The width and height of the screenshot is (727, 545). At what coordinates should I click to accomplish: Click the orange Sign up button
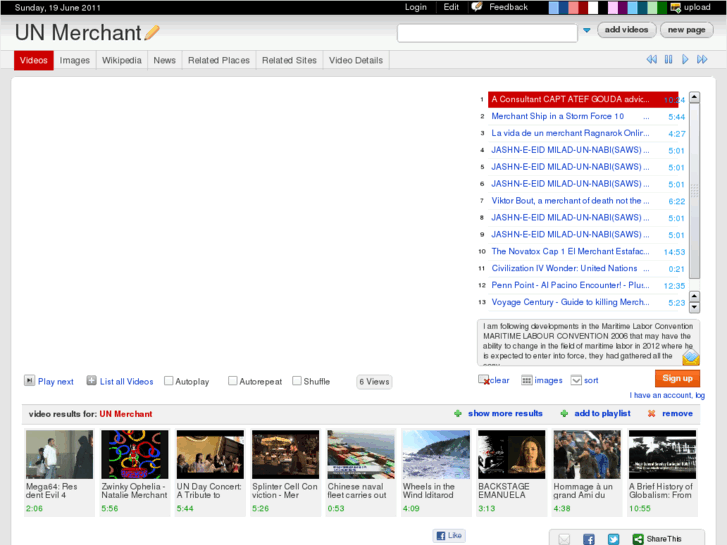point(677,378)
